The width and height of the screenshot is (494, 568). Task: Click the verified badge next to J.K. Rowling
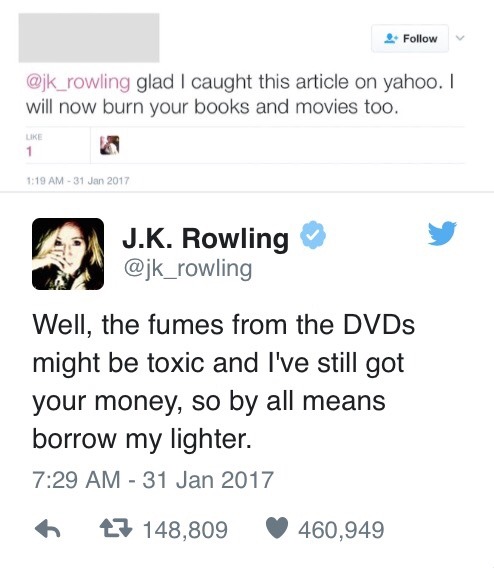pos(313,235)
